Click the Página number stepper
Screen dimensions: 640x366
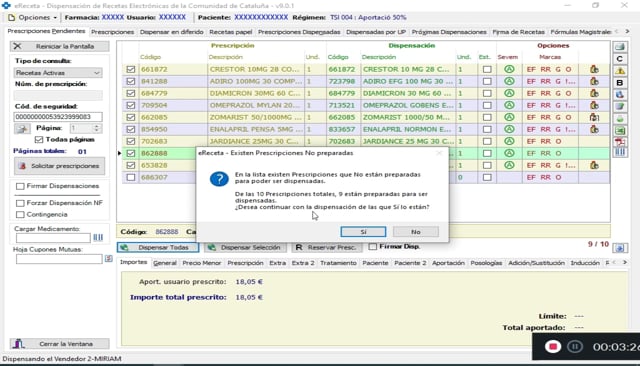tap(96, 129)
